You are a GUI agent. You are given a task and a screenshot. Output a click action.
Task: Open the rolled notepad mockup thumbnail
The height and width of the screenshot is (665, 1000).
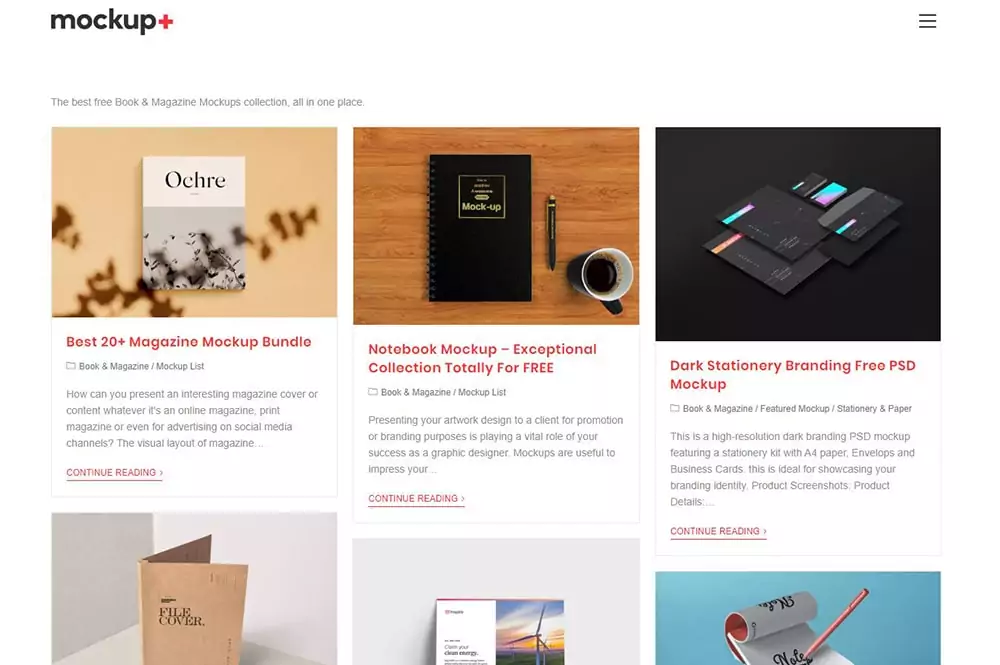798,618
